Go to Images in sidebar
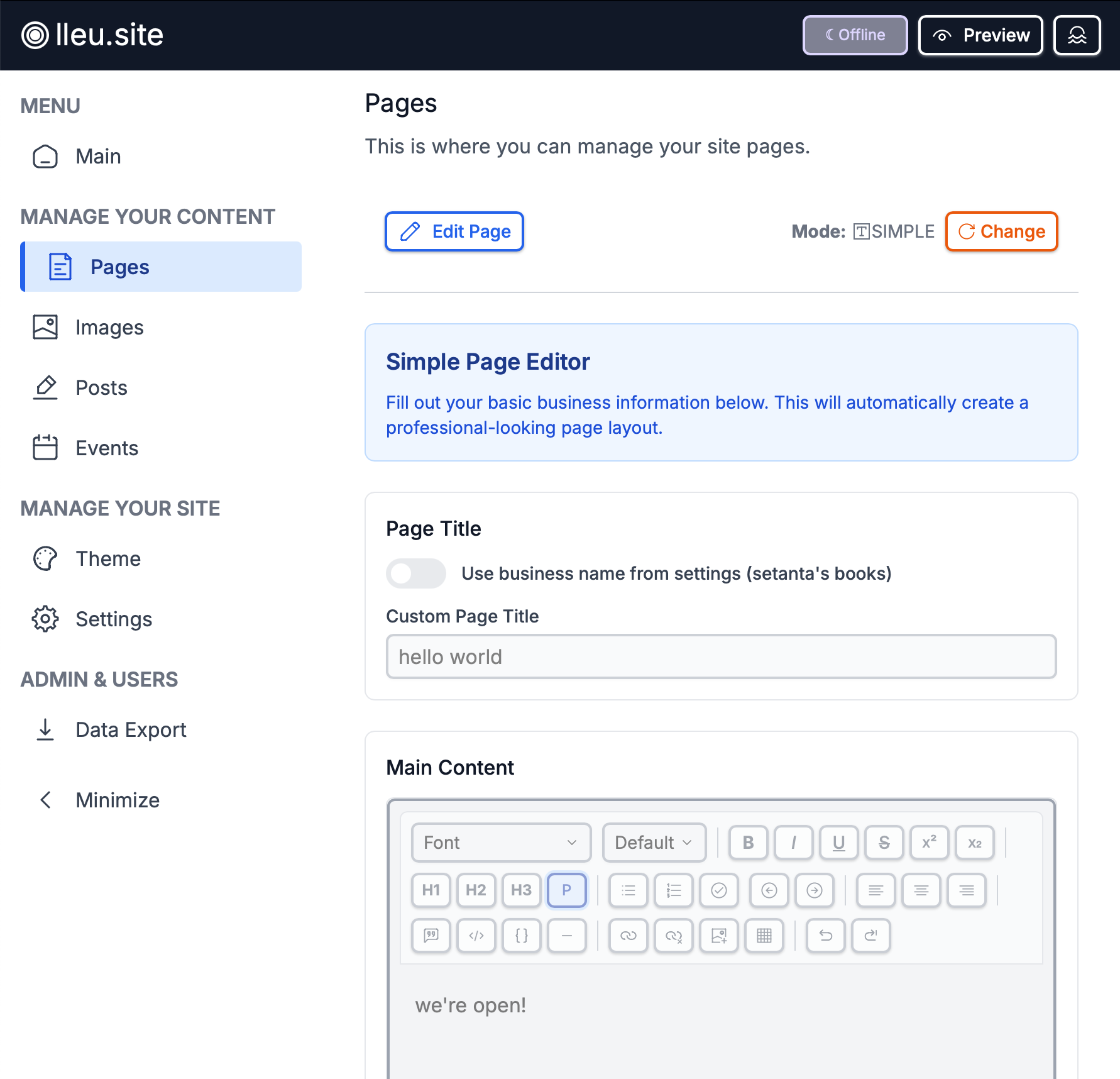1120x1079 pixels. tap(109, 327)
